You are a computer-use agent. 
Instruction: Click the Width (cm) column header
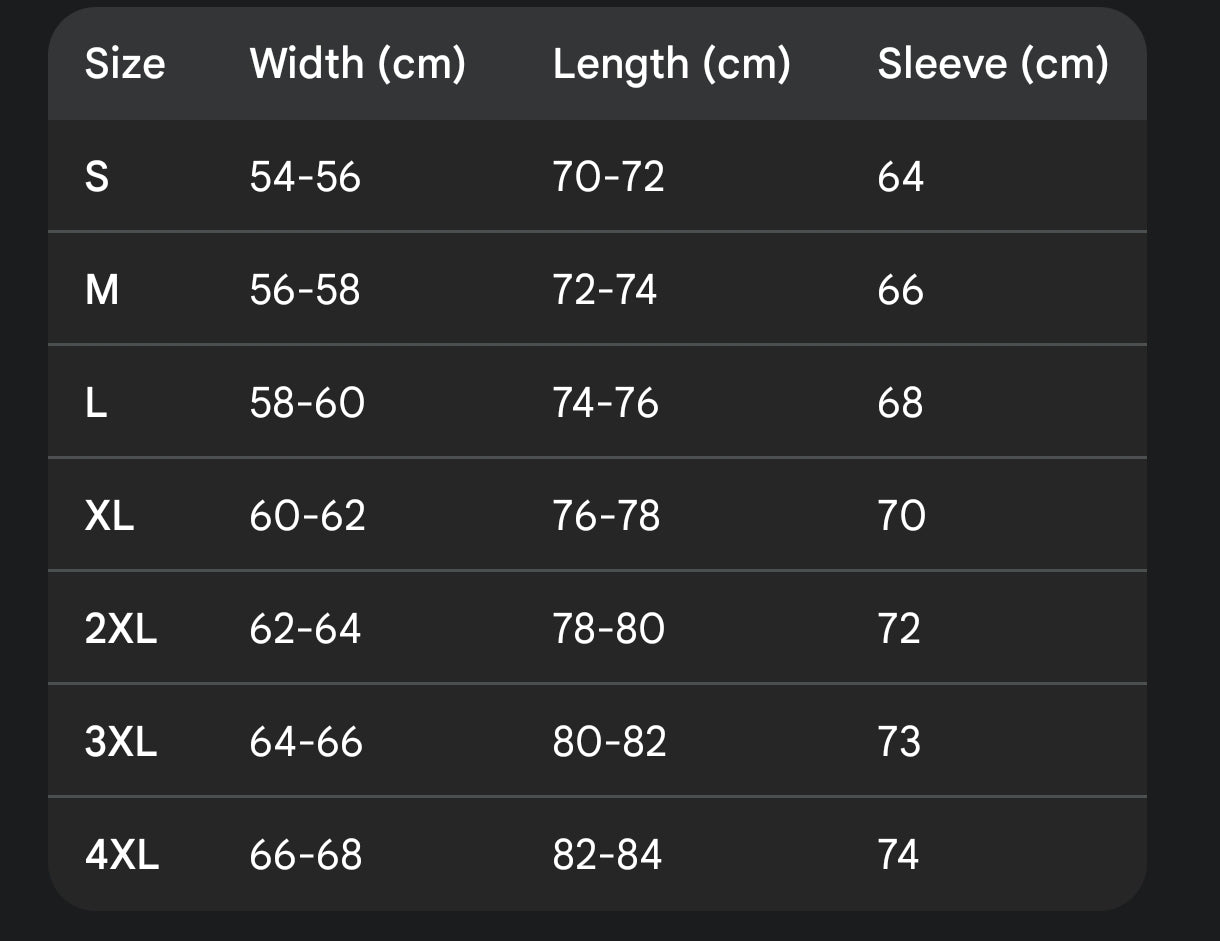pyautogui.click(x=358, y=65)
